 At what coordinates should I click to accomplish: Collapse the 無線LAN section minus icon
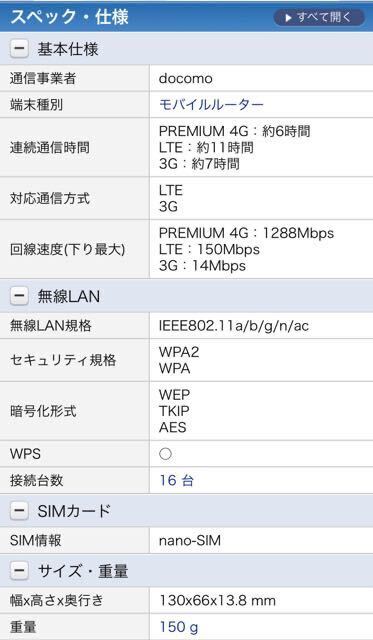(x=19, y=296)
